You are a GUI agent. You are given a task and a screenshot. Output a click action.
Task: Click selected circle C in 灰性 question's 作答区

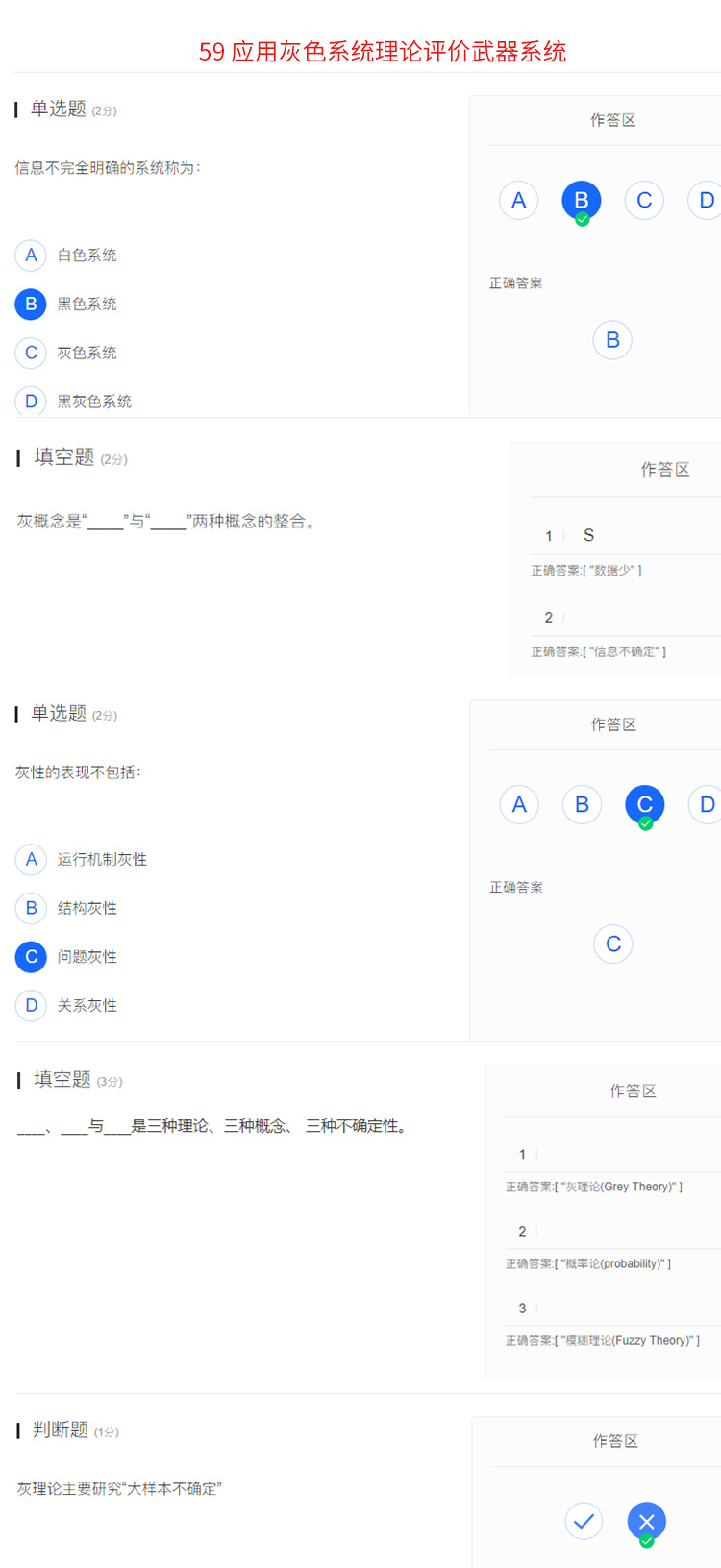(x=645, y=804)
